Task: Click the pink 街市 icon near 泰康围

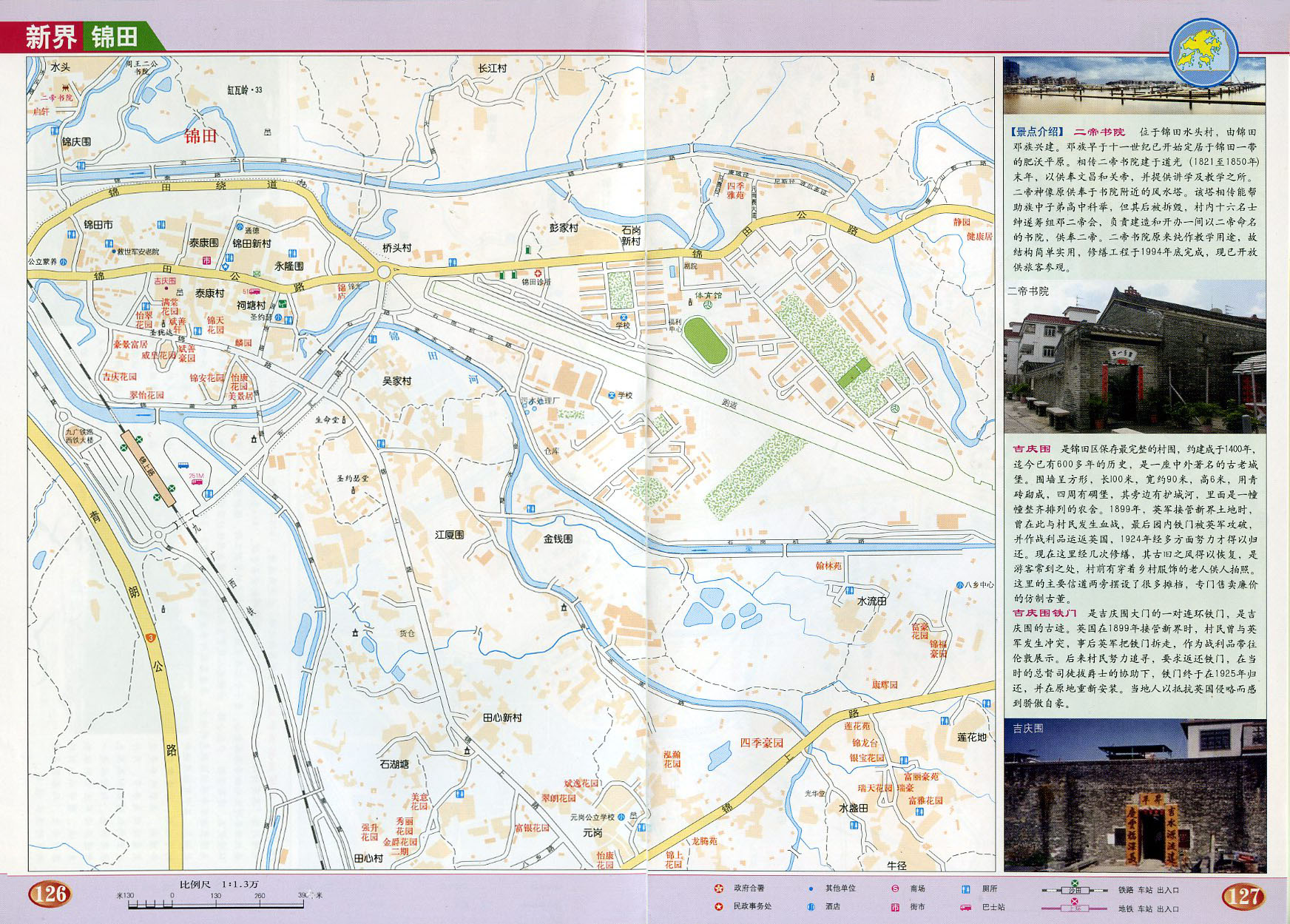Action: [207, 260]
